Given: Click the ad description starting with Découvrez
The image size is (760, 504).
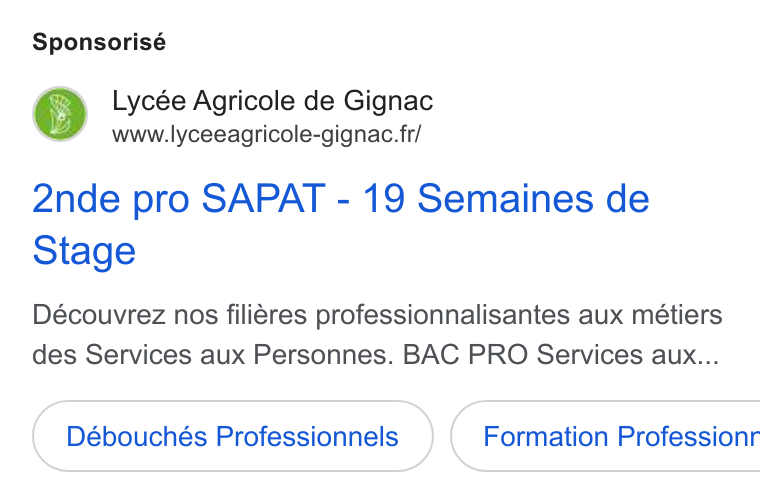Looking at the screenshot, I should (x=377, y=334).
